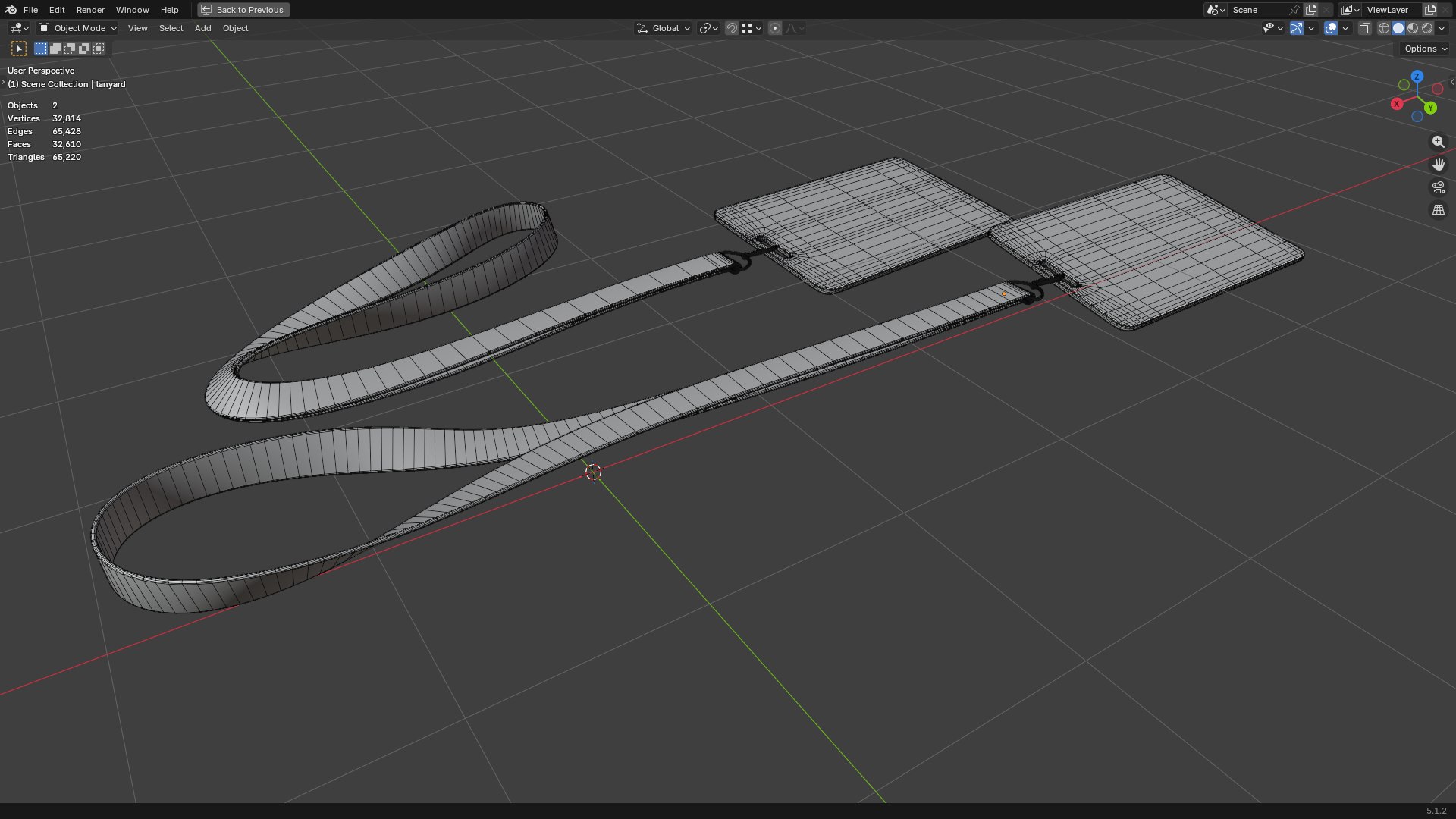Click the Blender logo icon

11,10
